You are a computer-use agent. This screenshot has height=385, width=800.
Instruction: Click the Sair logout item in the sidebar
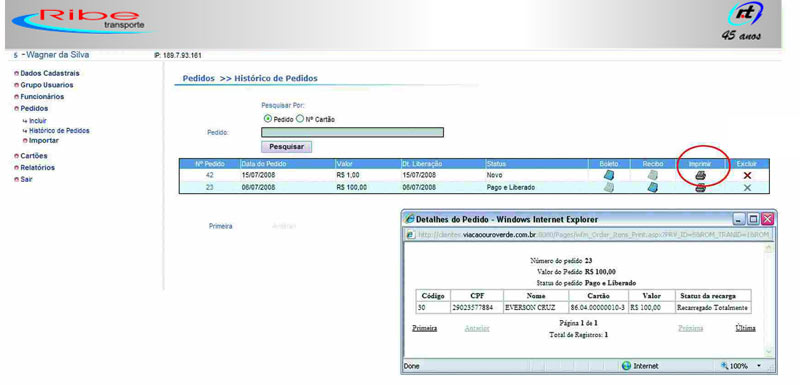(x=23, y=179)
